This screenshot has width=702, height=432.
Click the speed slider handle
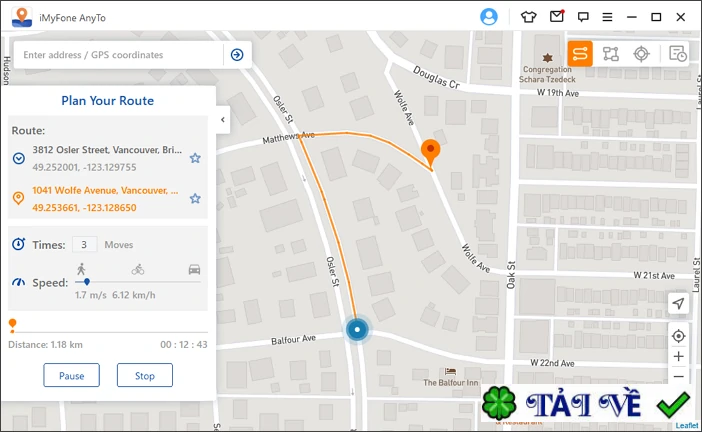point(87,282)
